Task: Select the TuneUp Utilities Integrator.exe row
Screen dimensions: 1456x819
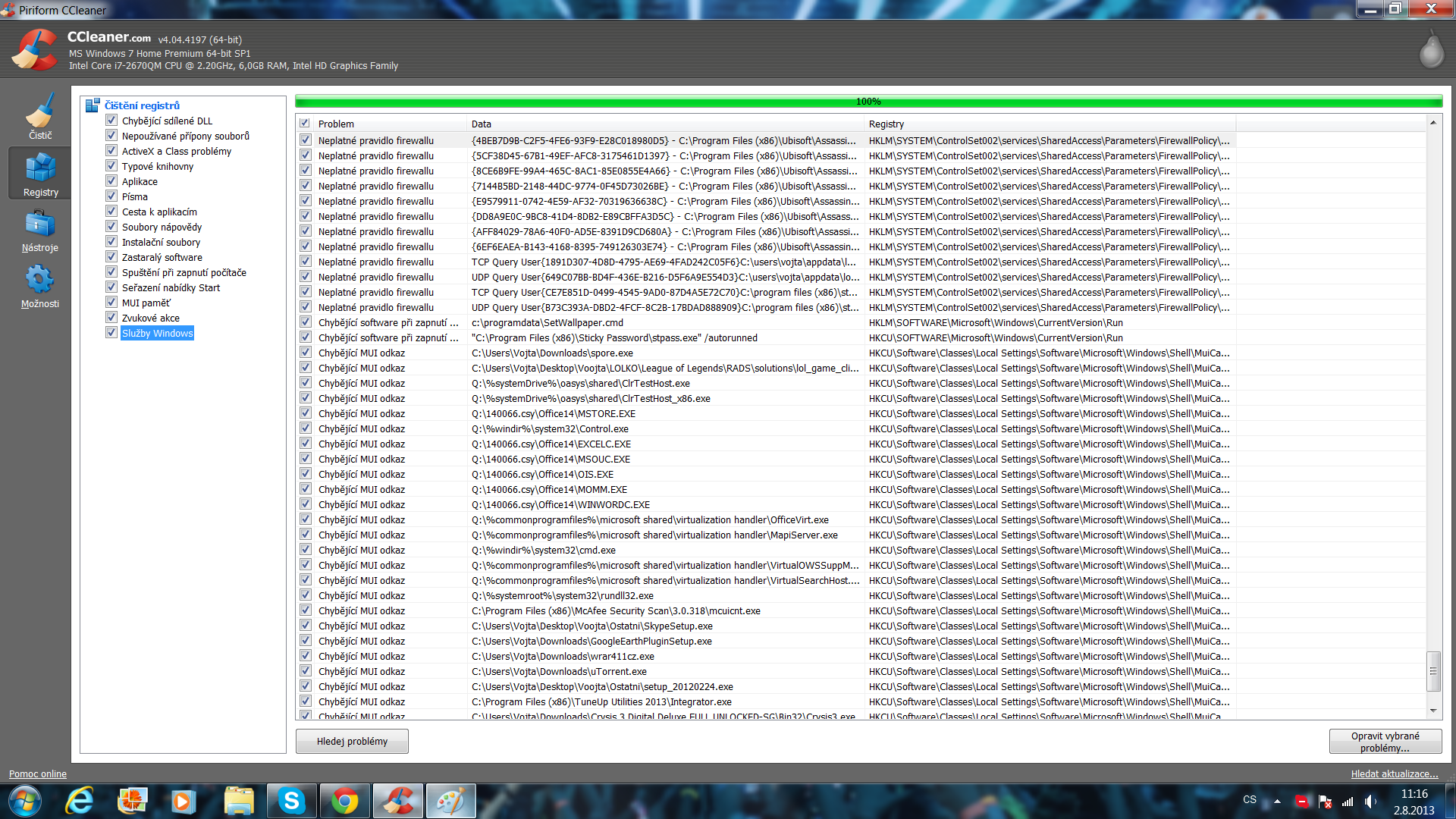Action: 766,701
